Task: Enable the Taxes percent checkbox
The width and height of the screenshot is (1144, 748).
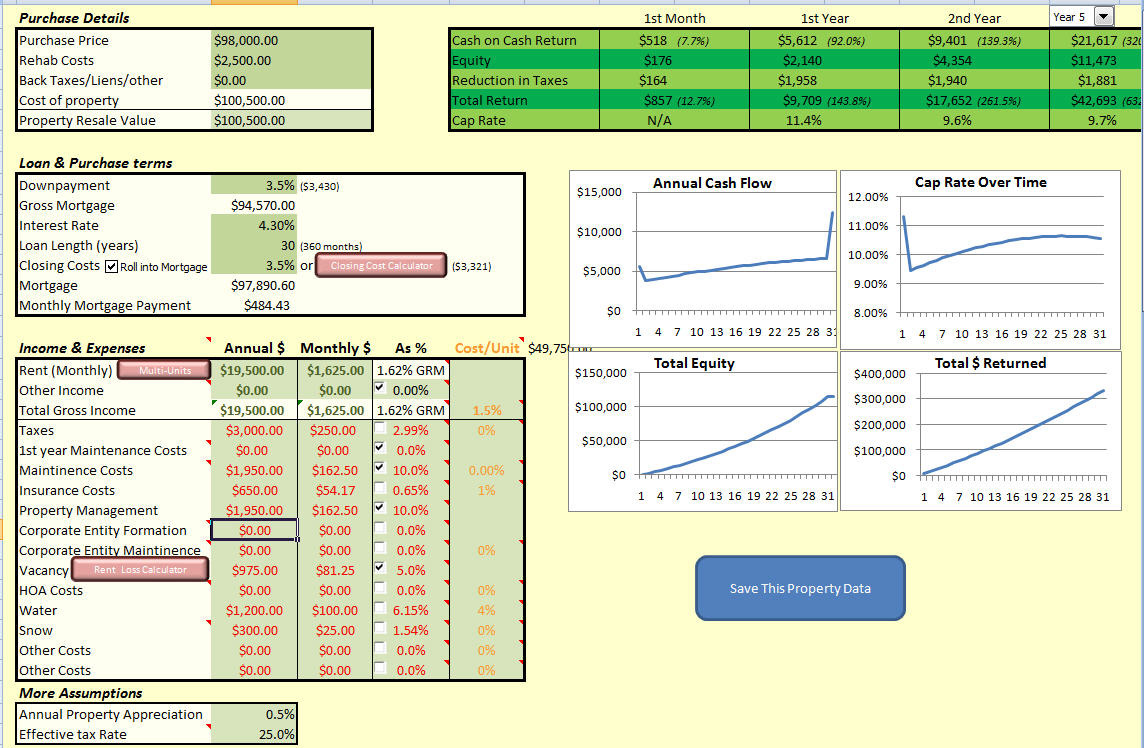Action: pos(380,428)
